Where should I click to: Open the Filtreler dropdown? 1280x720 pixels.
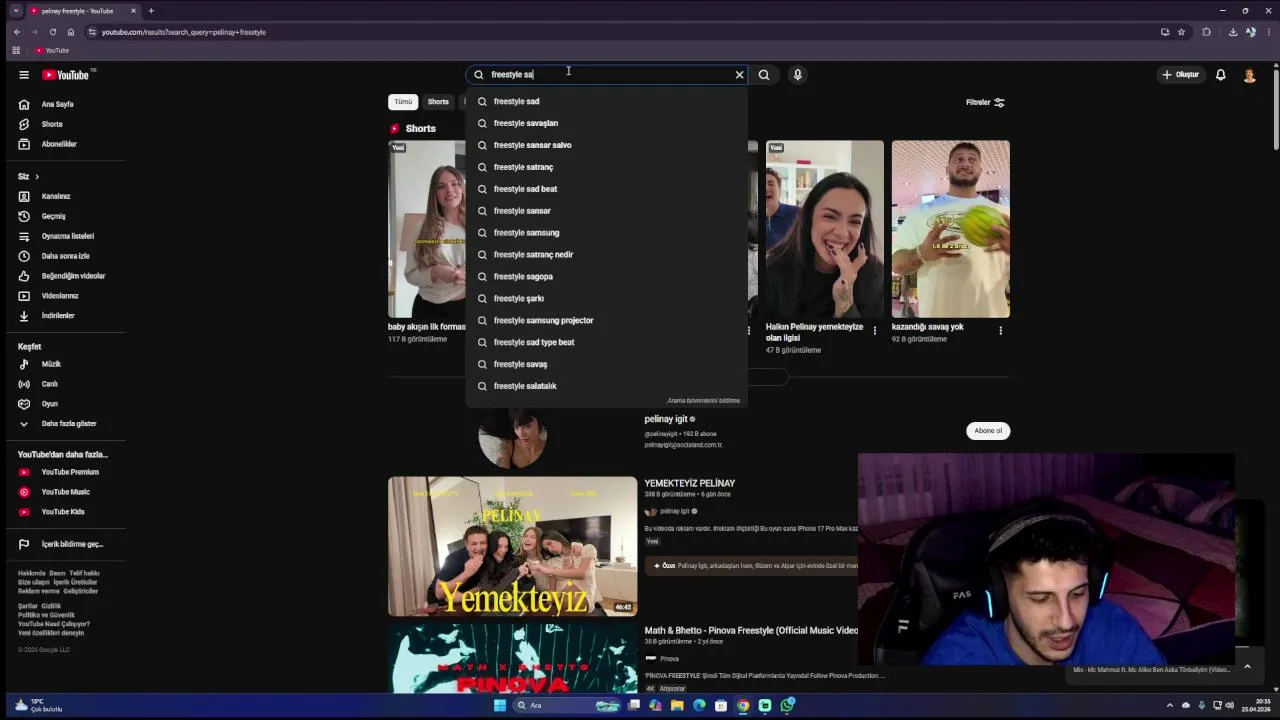[985, 102]
